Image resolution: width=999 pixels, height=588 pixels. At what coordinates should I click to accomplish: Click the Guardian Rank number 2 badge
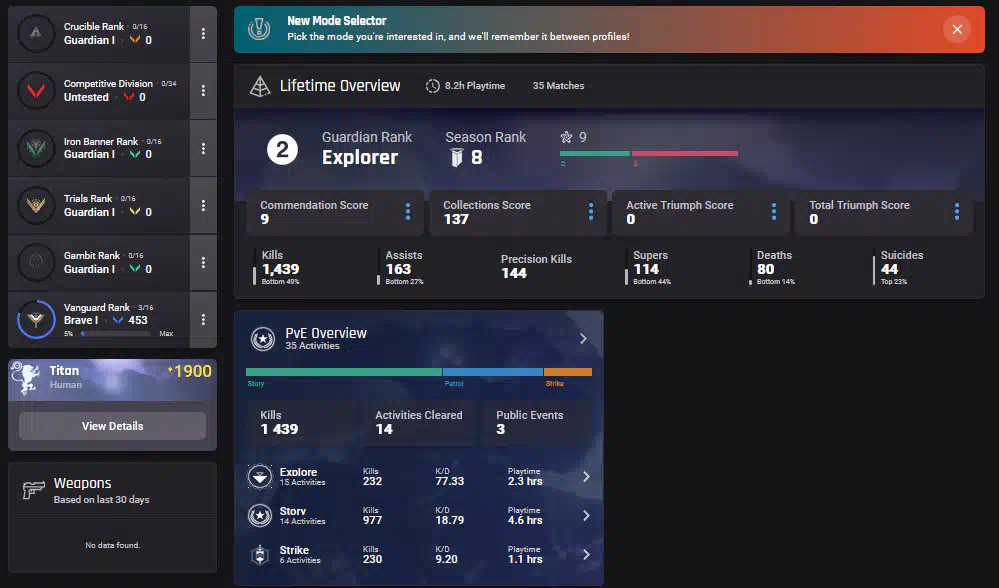click(282, 150)
